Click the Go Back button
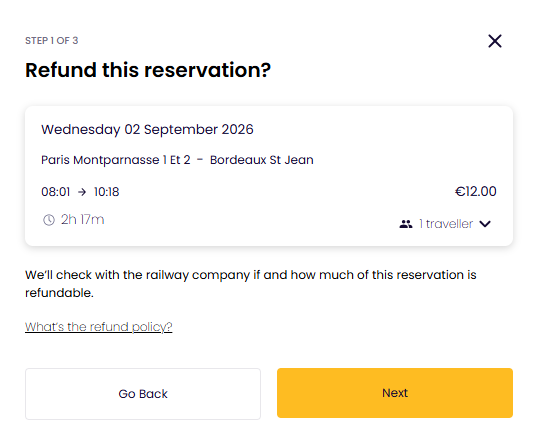This screenshot has width=541, height=445. tap(143, 394)
